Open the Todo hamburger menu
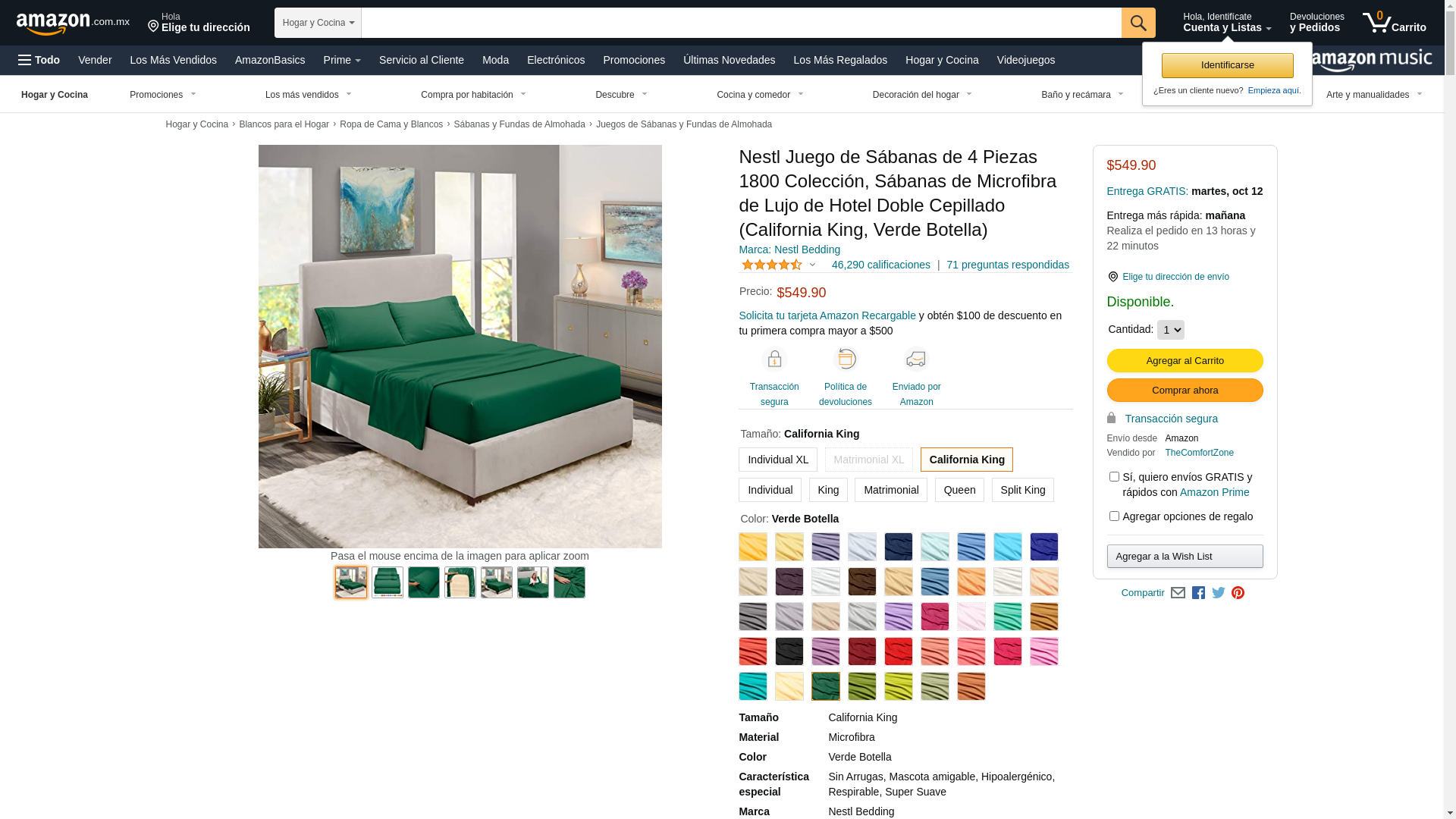 pyautogui.click(x=39, y=60)
